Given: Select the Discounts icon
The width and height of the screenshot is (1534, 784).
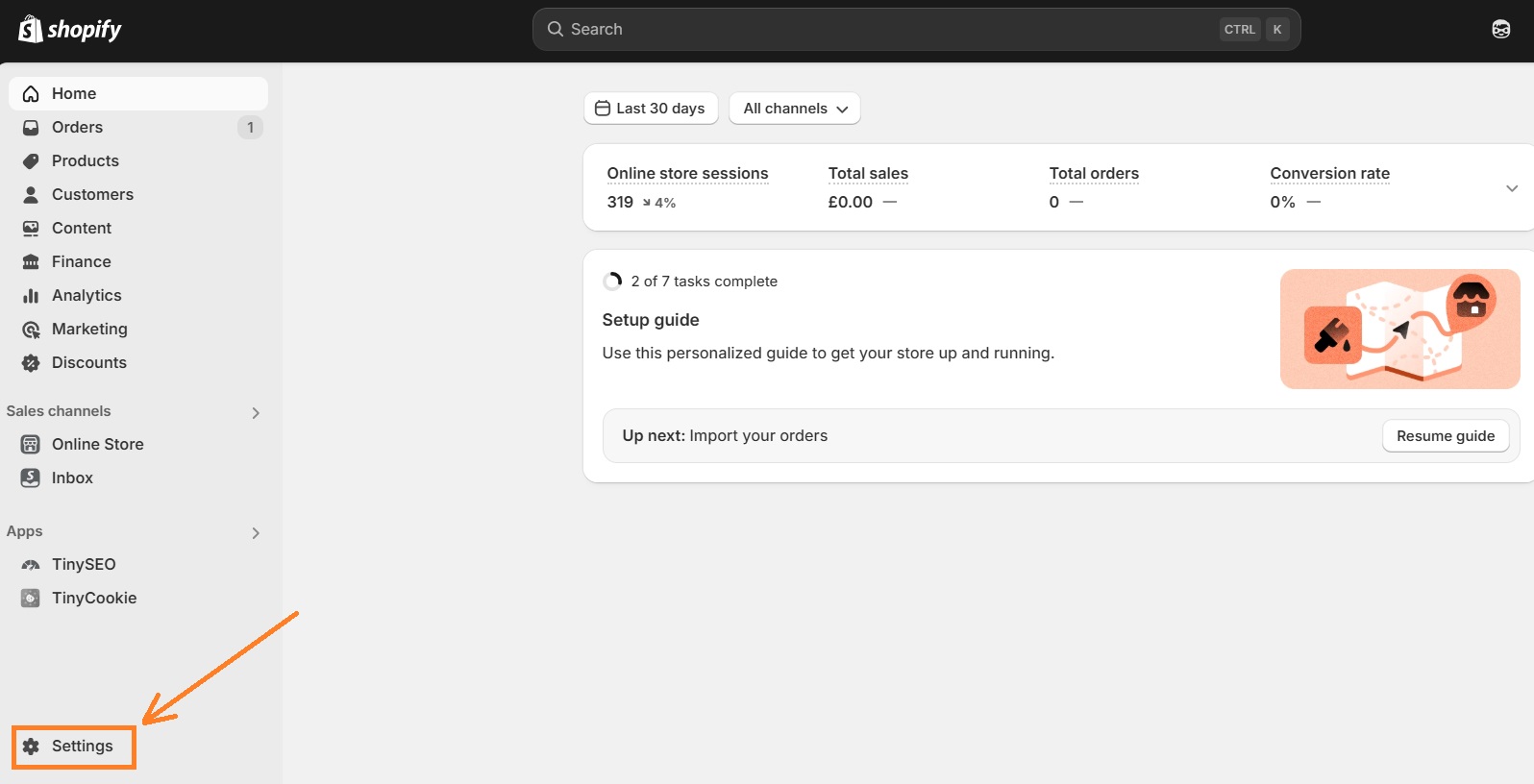Looking at the screenshot, I should pyautogui.click(x=31, y=362).
